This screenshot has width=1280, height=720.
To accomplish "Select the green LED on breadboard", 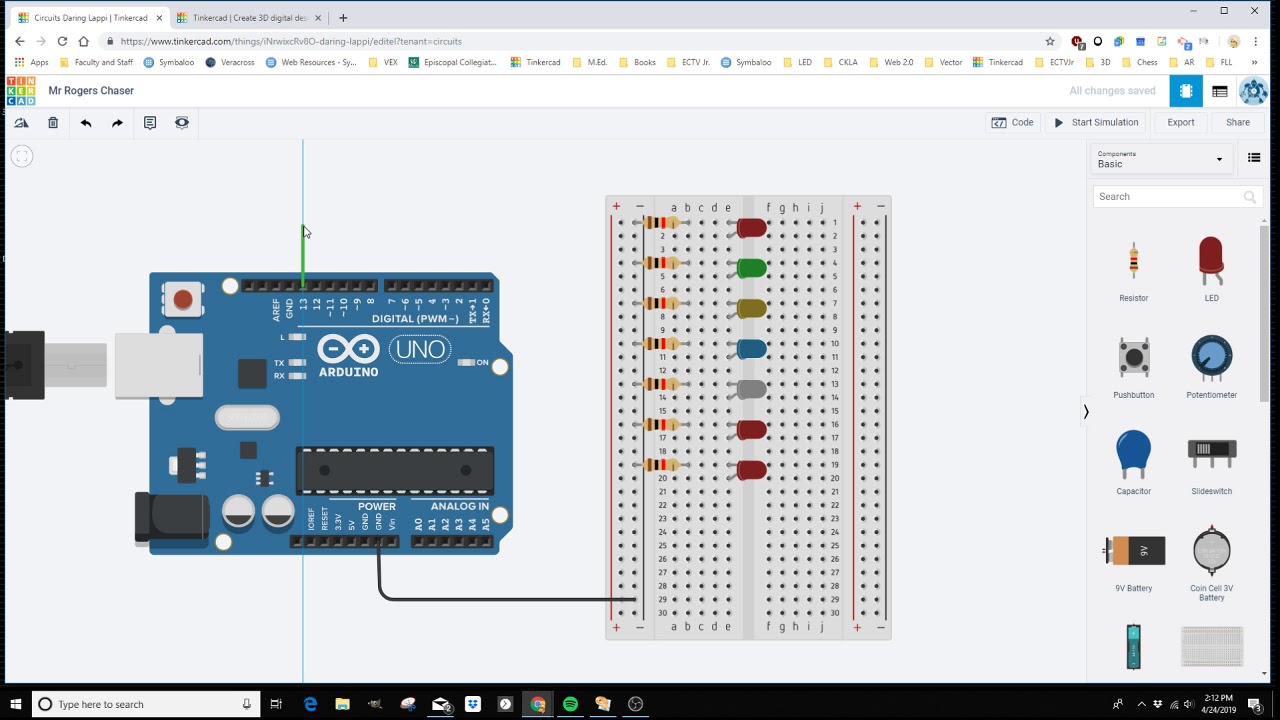I will pyautogui.click(x=750, y=268).
